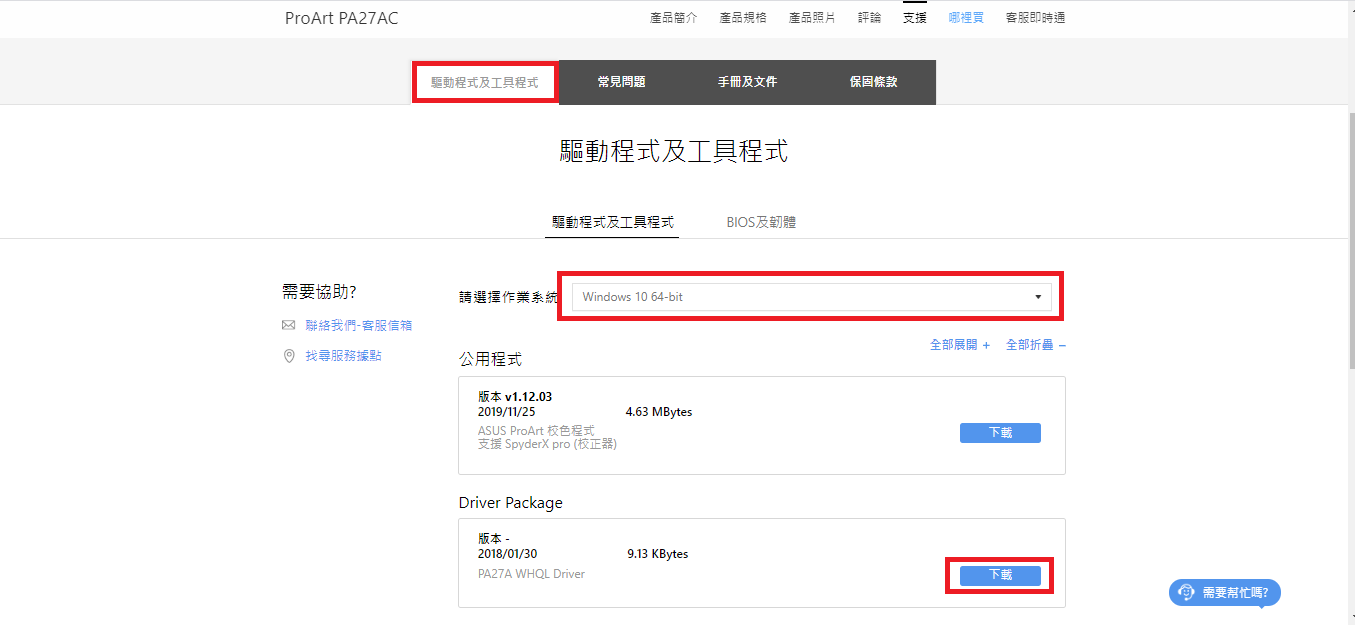Viewport: 1355px width, 625px height.
Task: Expand all sections with 全部展開 +
Action: pyautogui.click(x=960, y=345)
